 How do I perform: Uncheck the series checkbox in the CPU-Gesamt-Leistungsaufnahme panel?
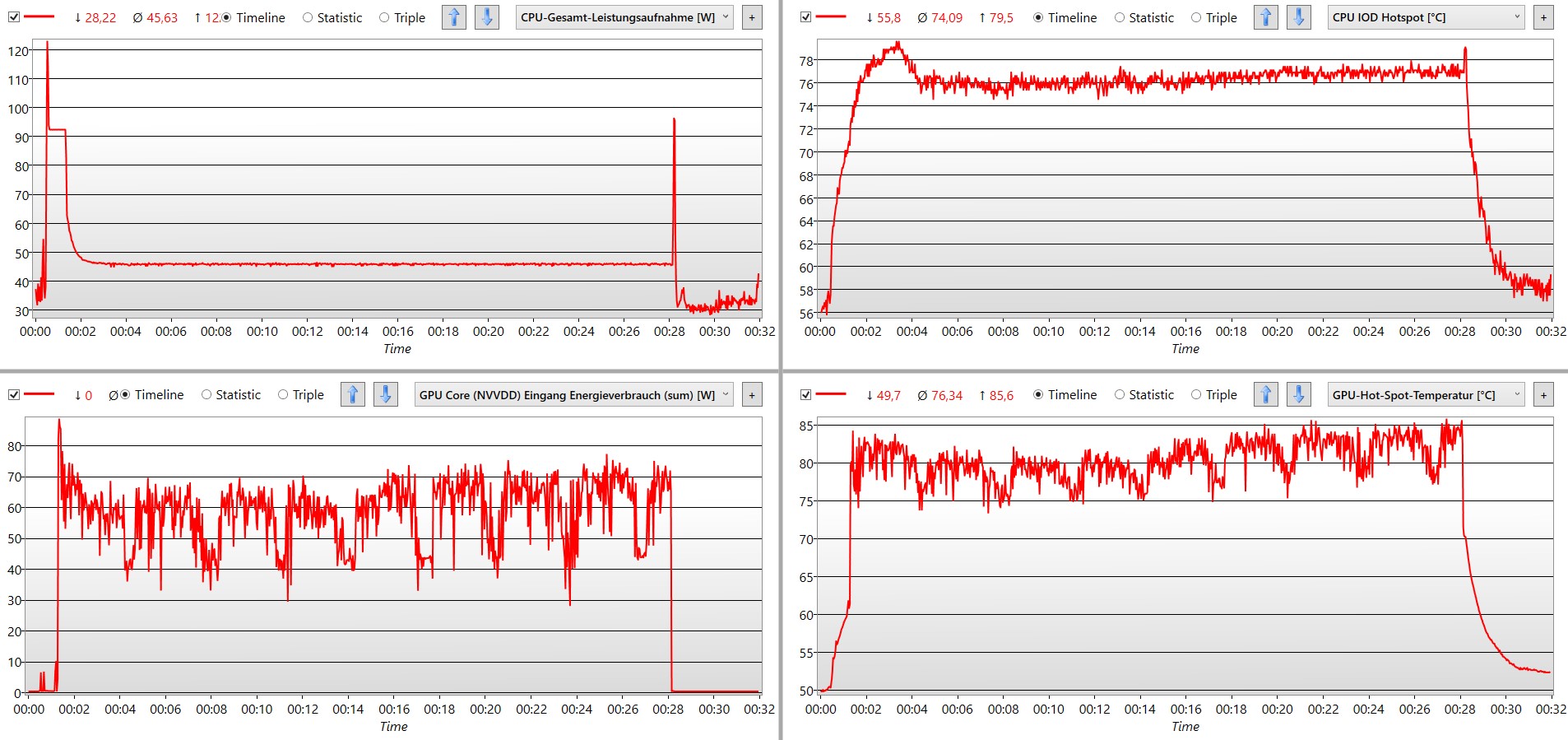(x=14, y=17)
